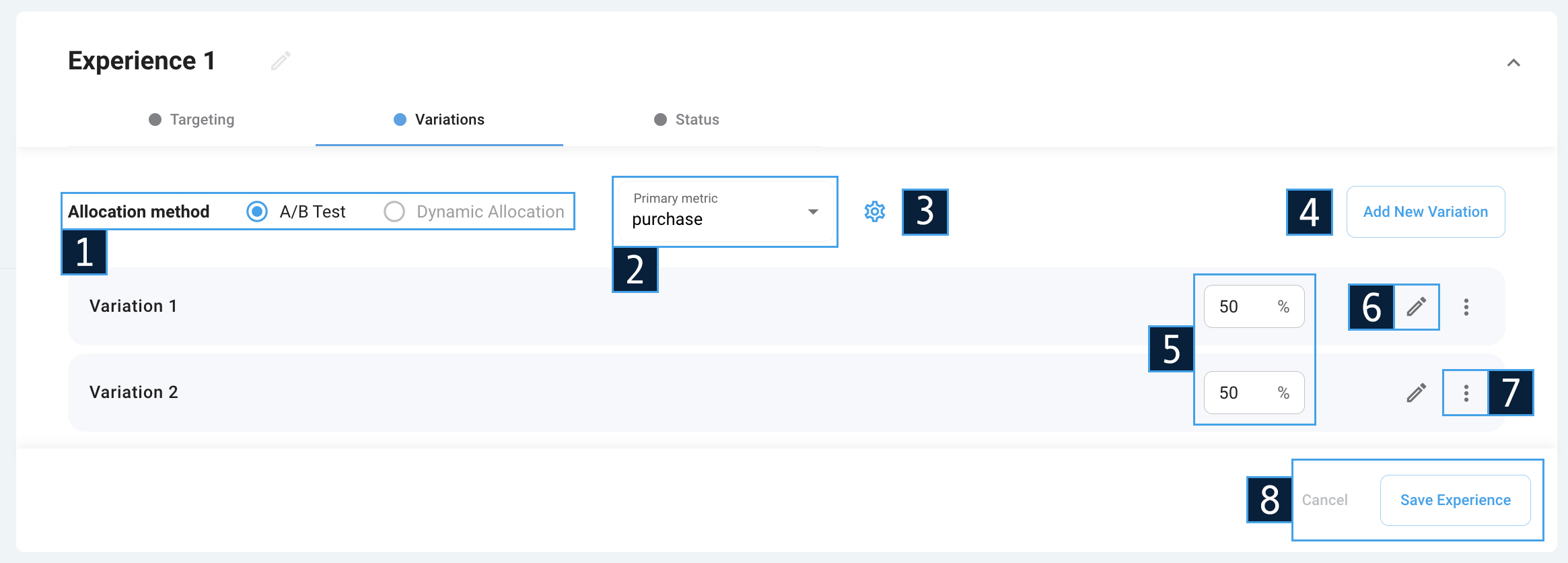Click the pencil icon next to Experience 1

(281, 61)
